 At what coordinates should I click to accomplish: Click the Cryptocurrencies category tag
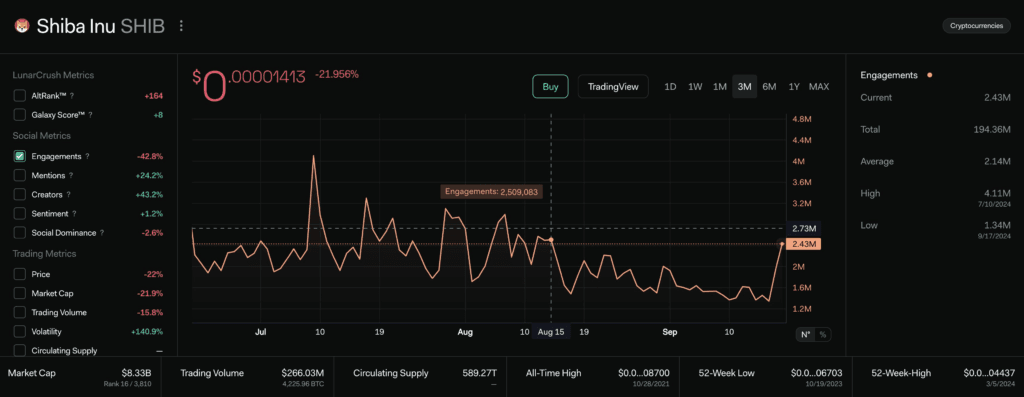[976, 26]
